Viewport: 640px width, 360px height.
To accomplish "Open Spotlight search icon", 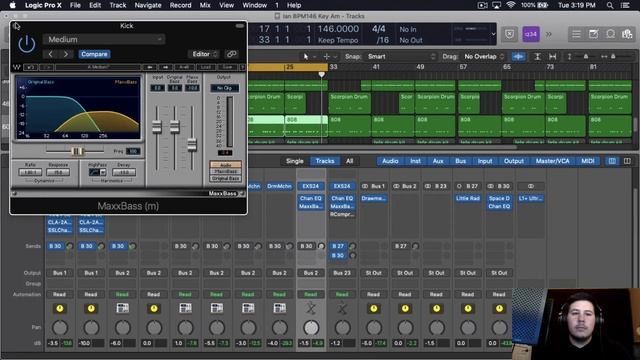I will tap(610, 5).
